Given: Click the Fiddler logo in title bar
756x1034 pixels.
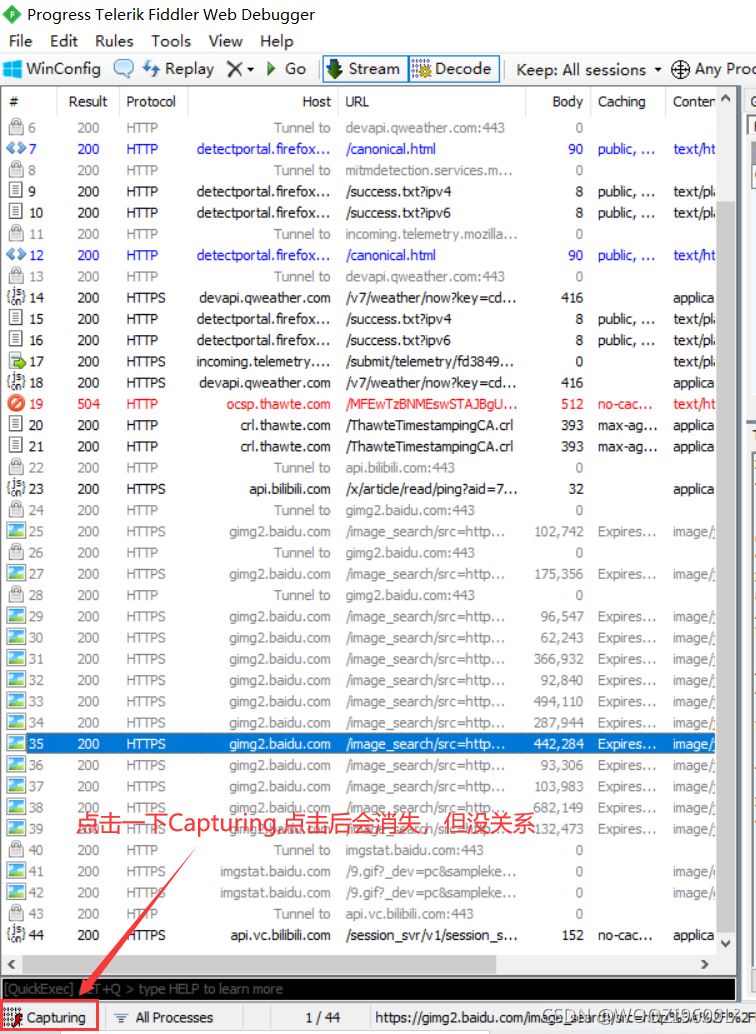Looking at the screenshot, I should 12,14.
